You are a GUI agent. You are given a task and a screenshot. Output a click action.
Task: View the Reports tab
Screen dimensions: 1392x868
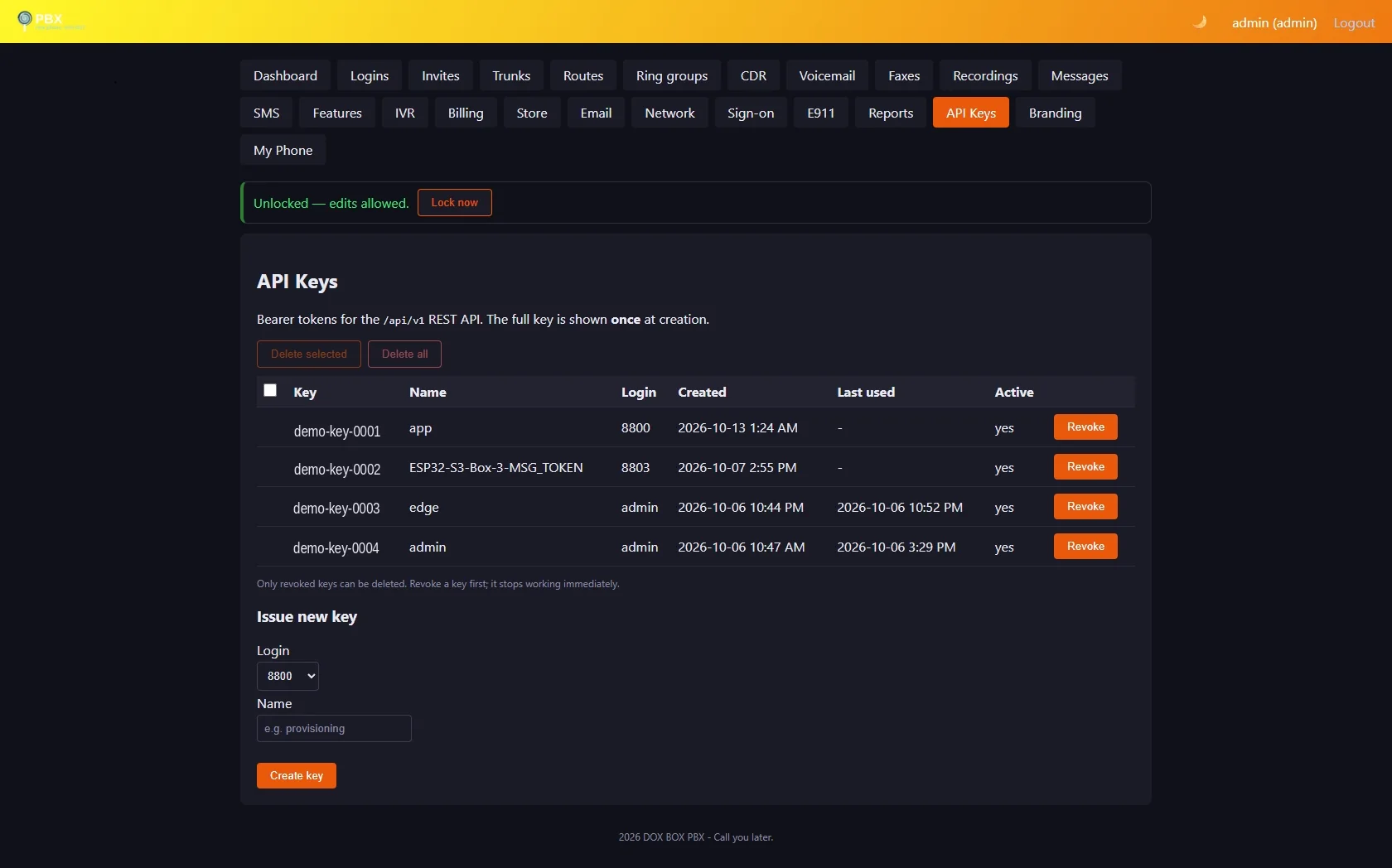[891, 113]
